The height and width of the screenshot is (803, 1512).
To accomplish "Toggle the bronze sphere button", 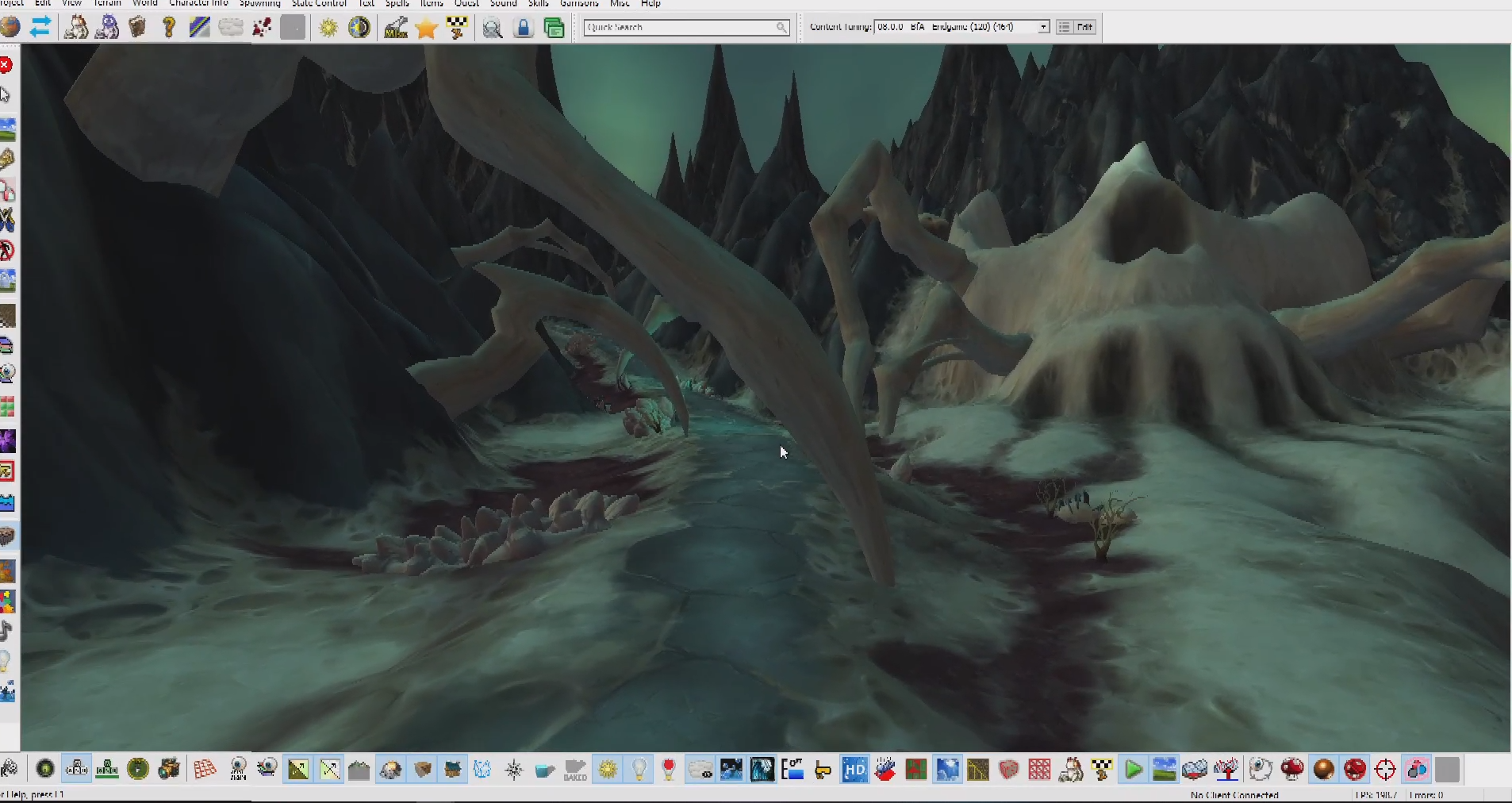I will [x=1323, y=769].
